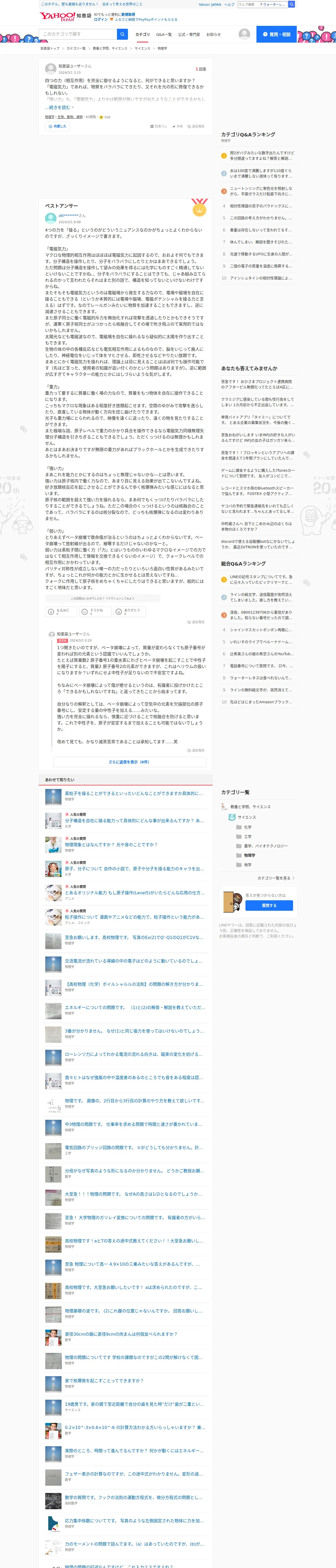Open thumbnail for 応力集中係数 question
Viewport: 336px width, 1568px height.
click(53, 1524)
